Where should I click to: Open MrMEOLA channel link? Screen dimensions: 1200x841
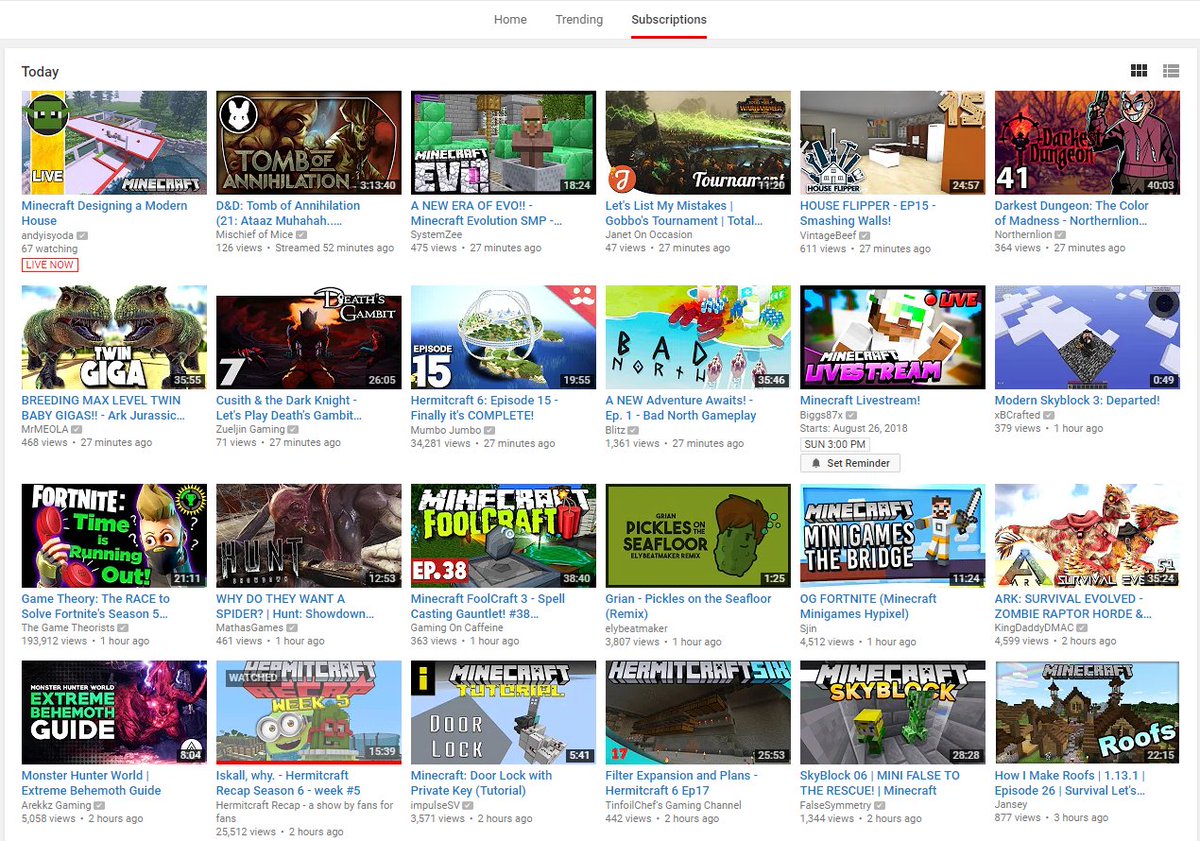pos(46,430)
